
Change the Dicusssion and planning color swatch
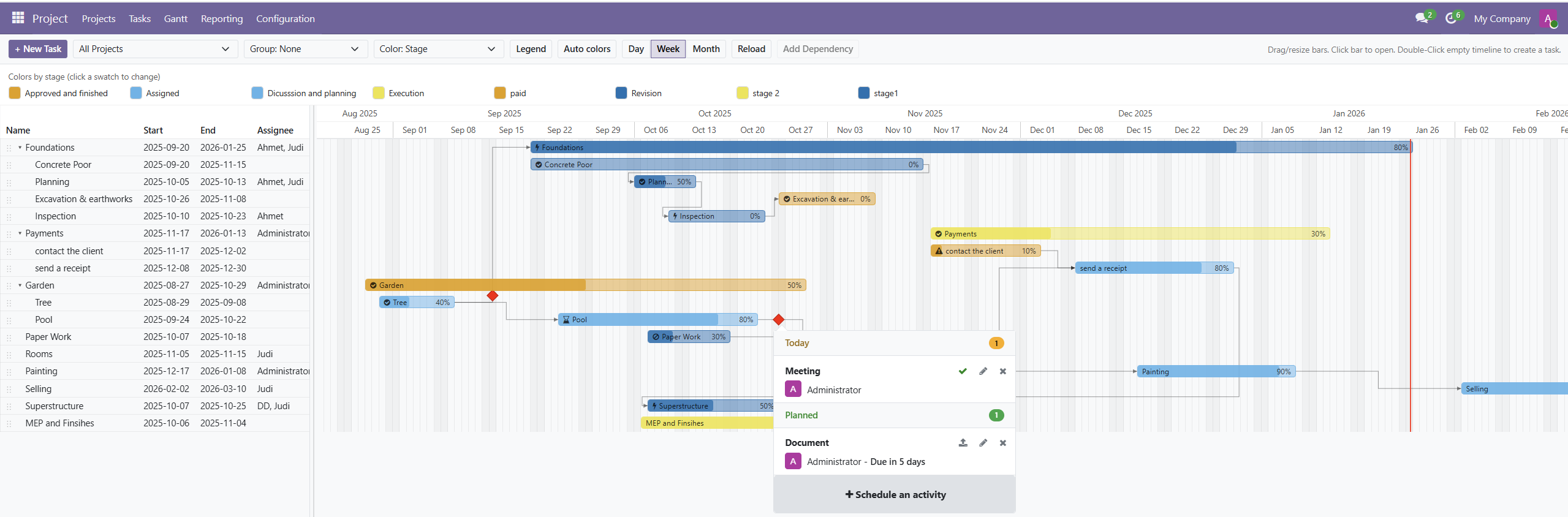[x=257, y=93]
